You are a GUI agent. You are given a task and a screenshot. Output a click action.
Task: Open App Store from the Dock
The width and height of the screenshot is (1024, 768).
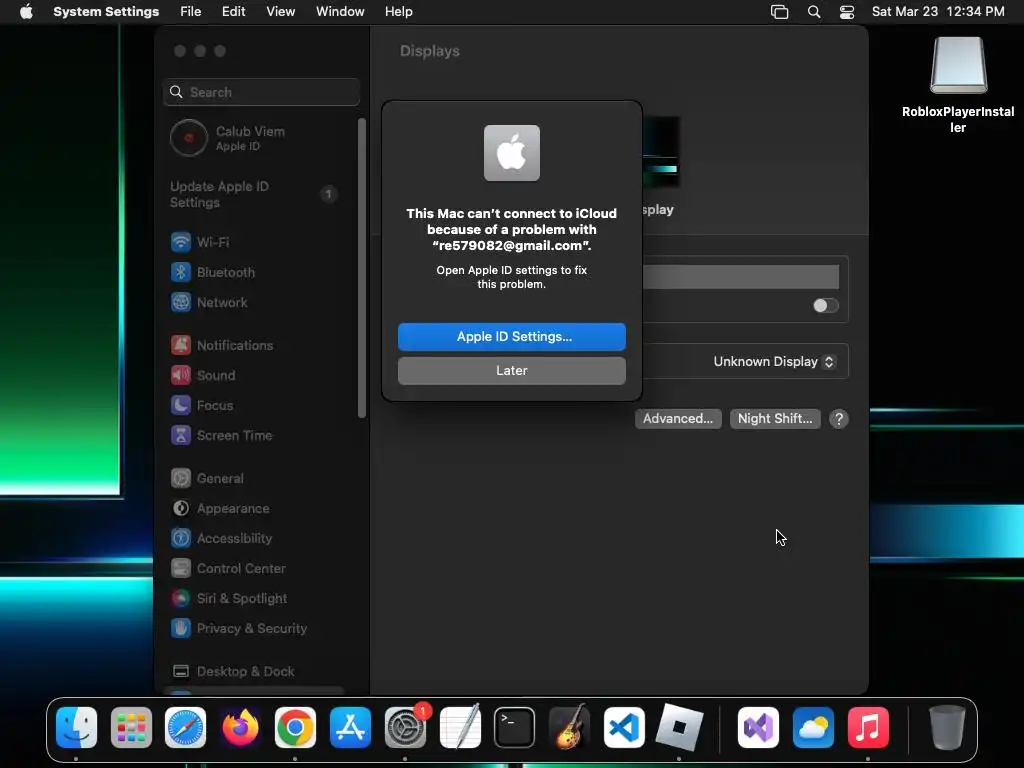350,728
